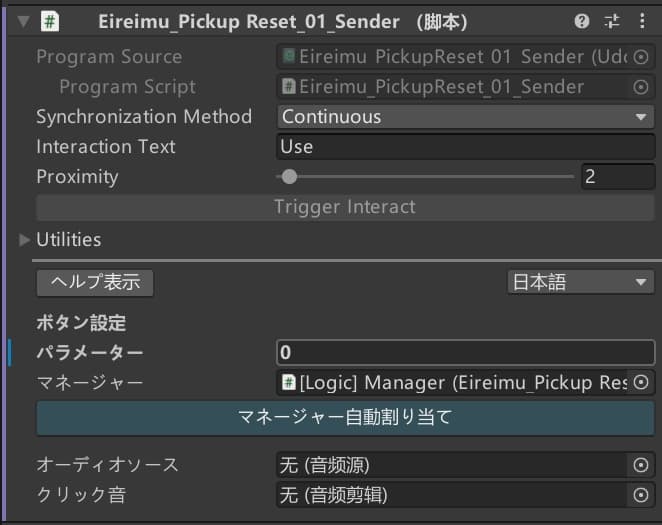Viewport: 662px width, 525px height.
Task: Open the component help reference icon
Action: 581,21
